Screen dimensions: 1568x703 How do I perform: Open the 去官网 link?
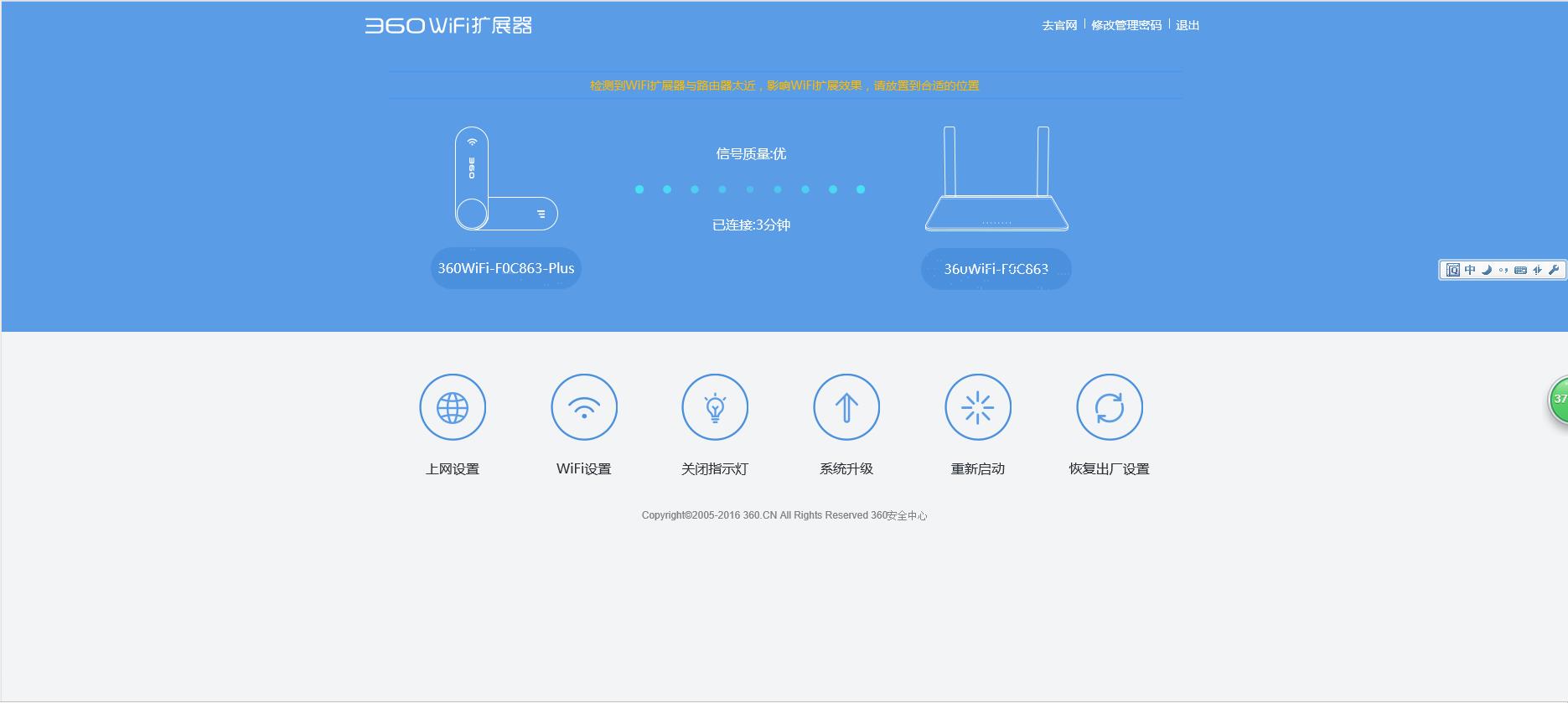pyautogui.click(x=1059, y=25)
